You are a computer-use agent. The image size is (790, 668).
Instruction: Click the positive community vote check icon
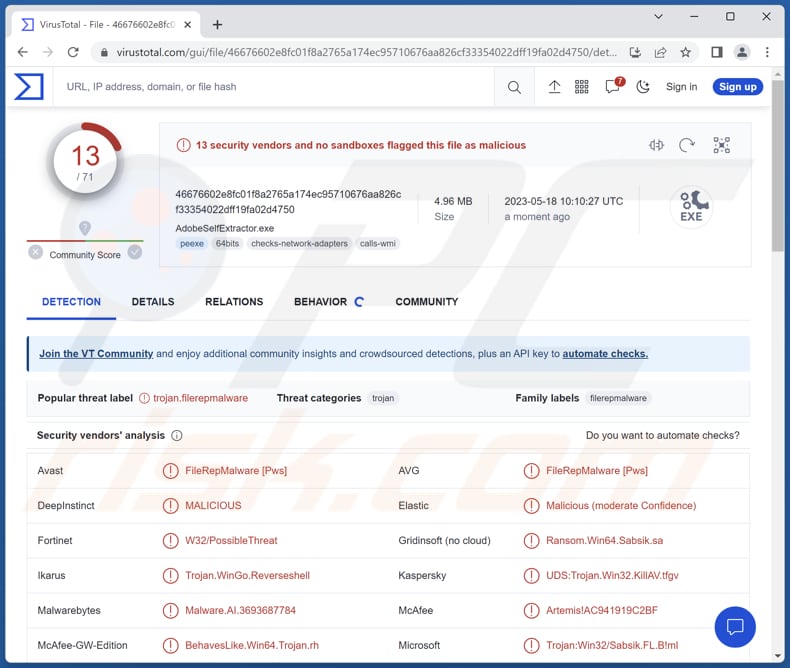click(135, 252)
